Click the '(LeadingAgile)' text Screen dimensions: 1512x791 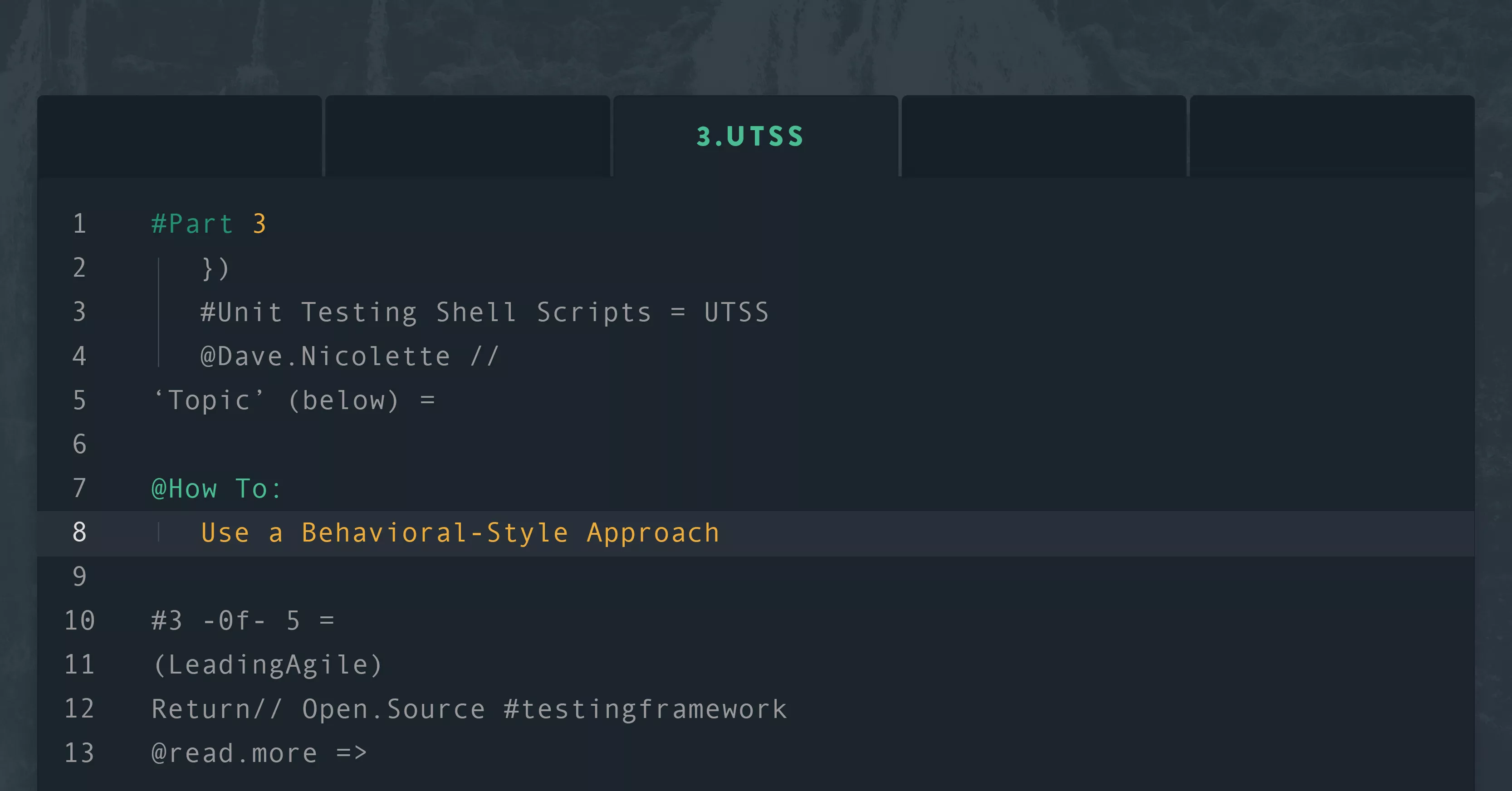click(267, 665)
